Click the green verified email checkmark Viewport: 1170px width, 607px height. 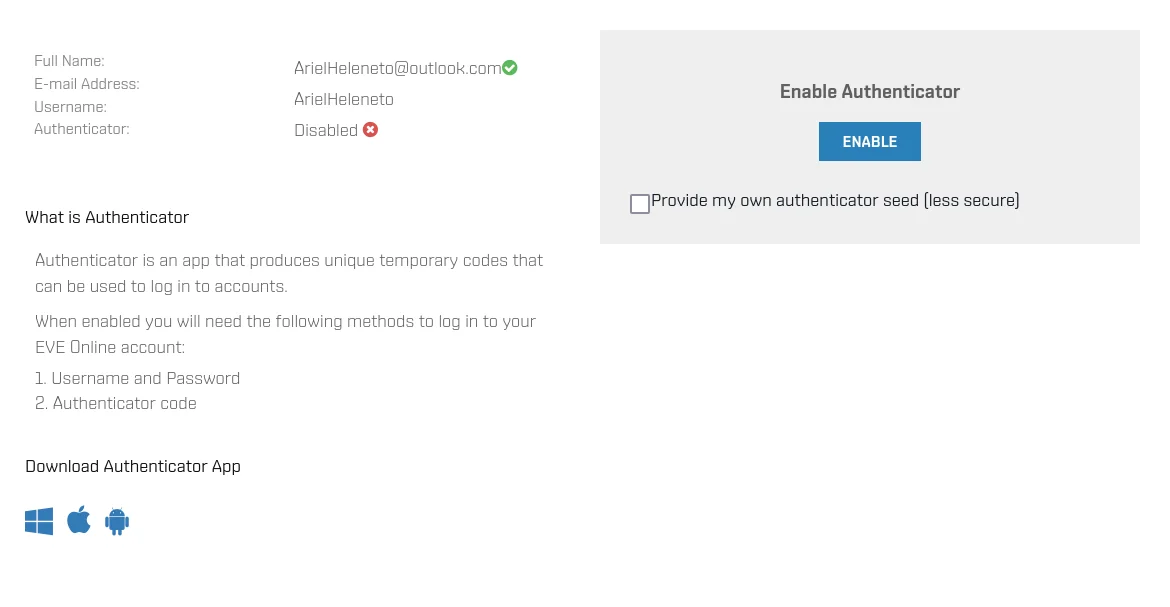pyautogui.click(x=510, y=68)
